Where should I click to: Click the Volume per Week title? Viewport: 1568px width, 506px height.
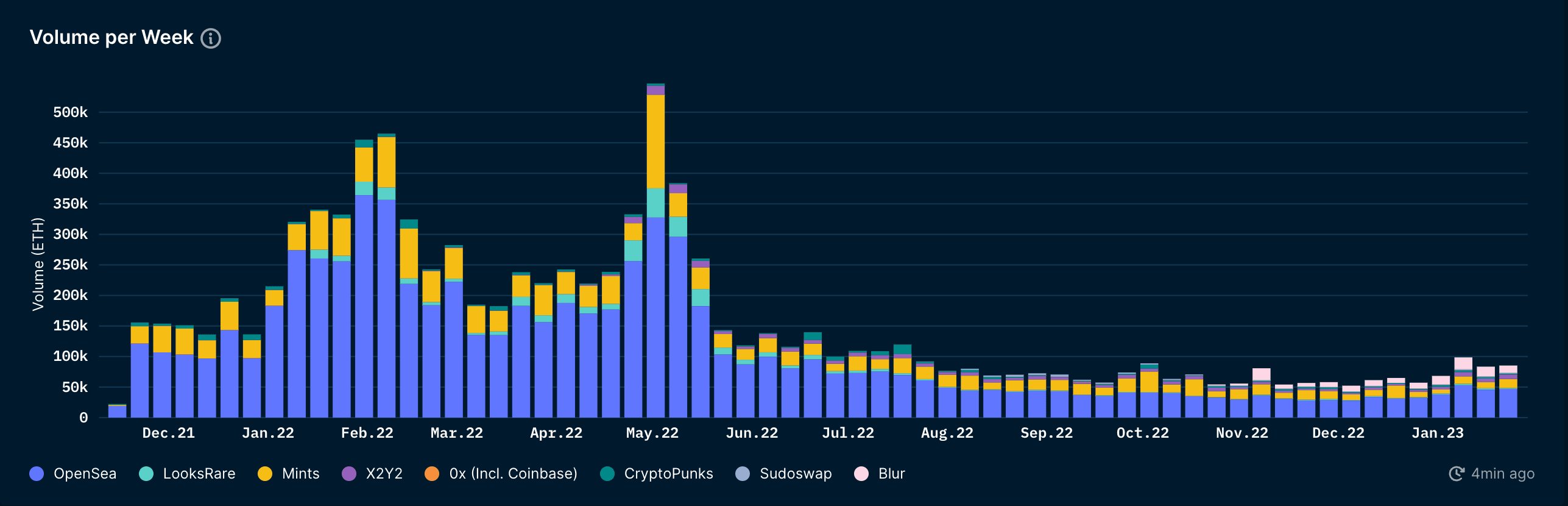111,38
